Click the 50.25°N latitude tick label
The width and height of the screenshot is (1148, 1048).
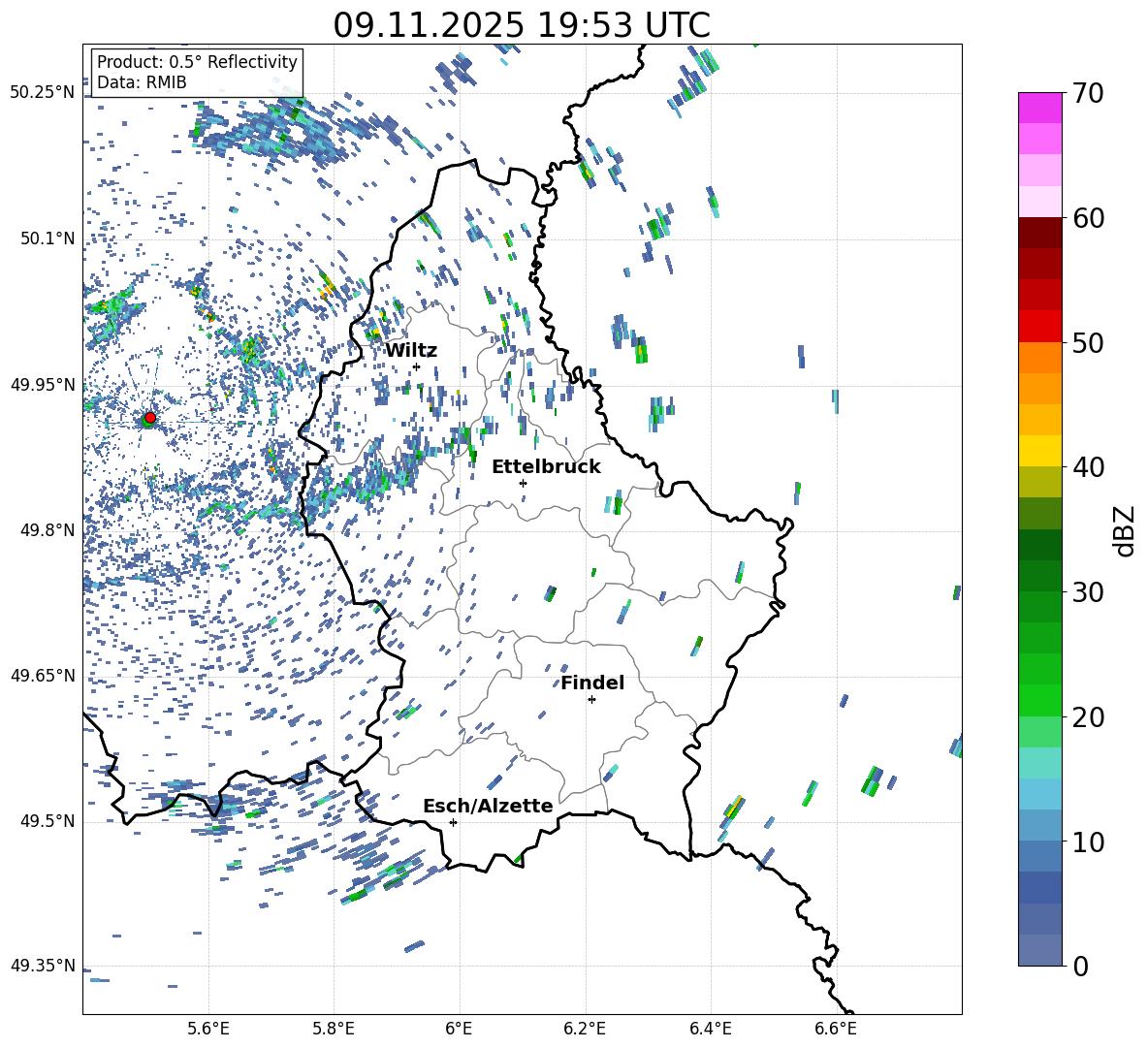43,93
